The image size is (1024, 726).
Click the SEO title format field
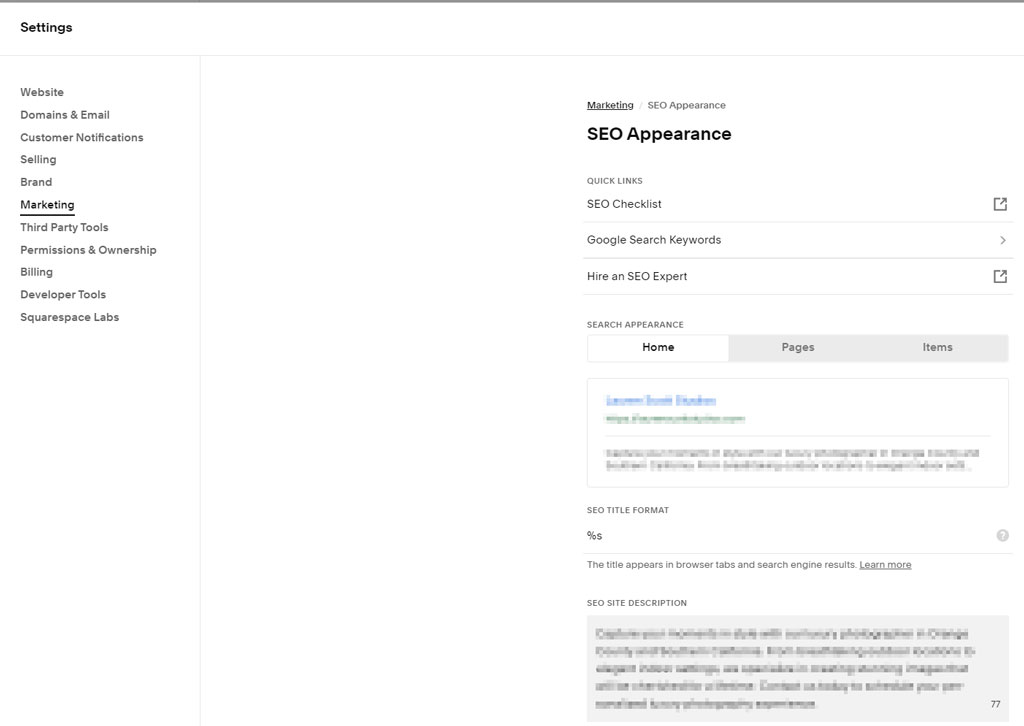point(789,535)
